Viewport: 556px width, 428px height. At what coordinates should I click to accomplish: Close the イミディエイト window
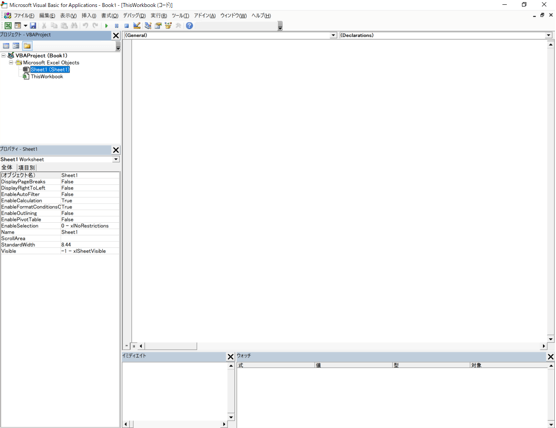[230, 357]
